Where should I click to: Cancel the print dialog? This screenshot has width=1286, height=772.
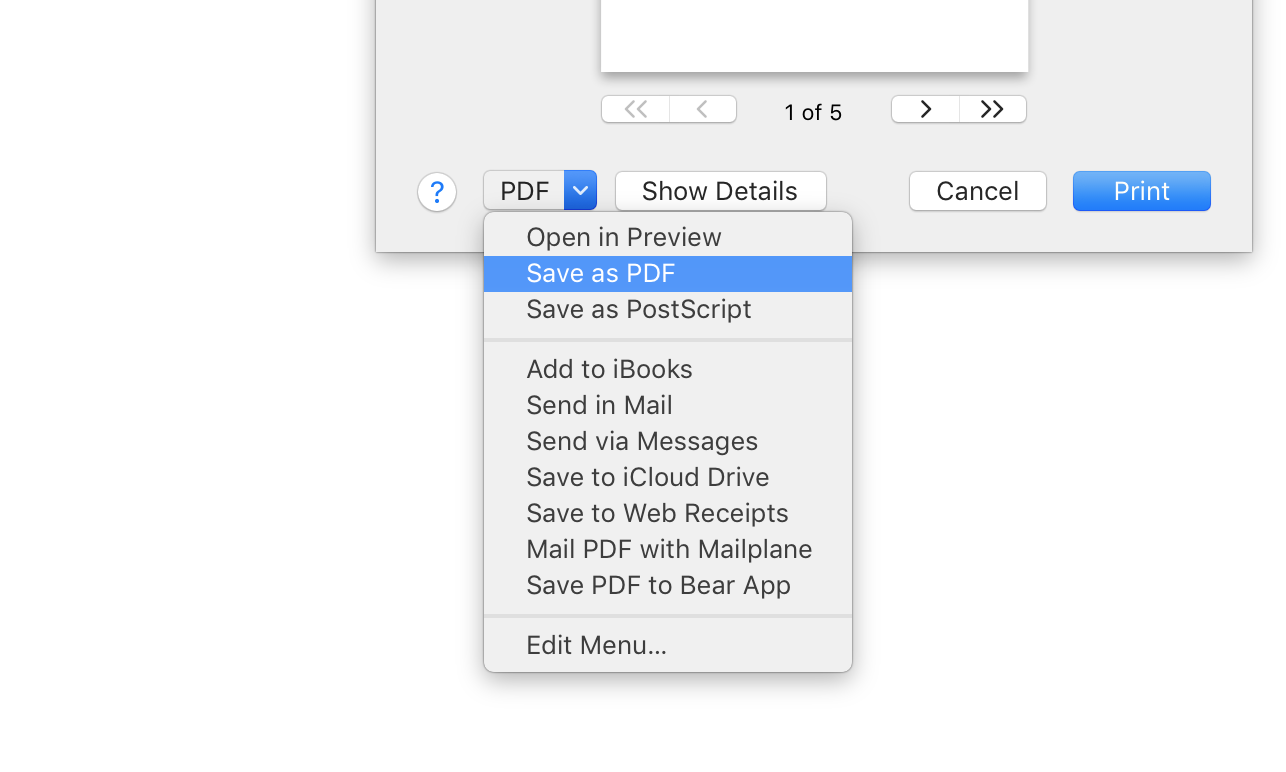pos(977,190)
